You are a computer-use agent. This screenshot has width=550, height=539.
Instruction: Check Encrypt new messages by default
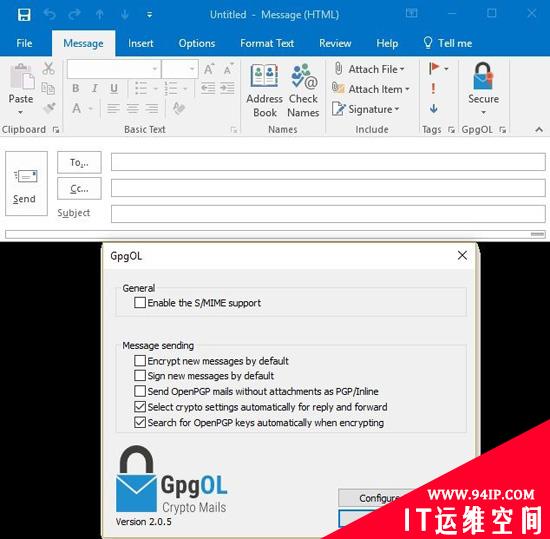tap(140, 361)
